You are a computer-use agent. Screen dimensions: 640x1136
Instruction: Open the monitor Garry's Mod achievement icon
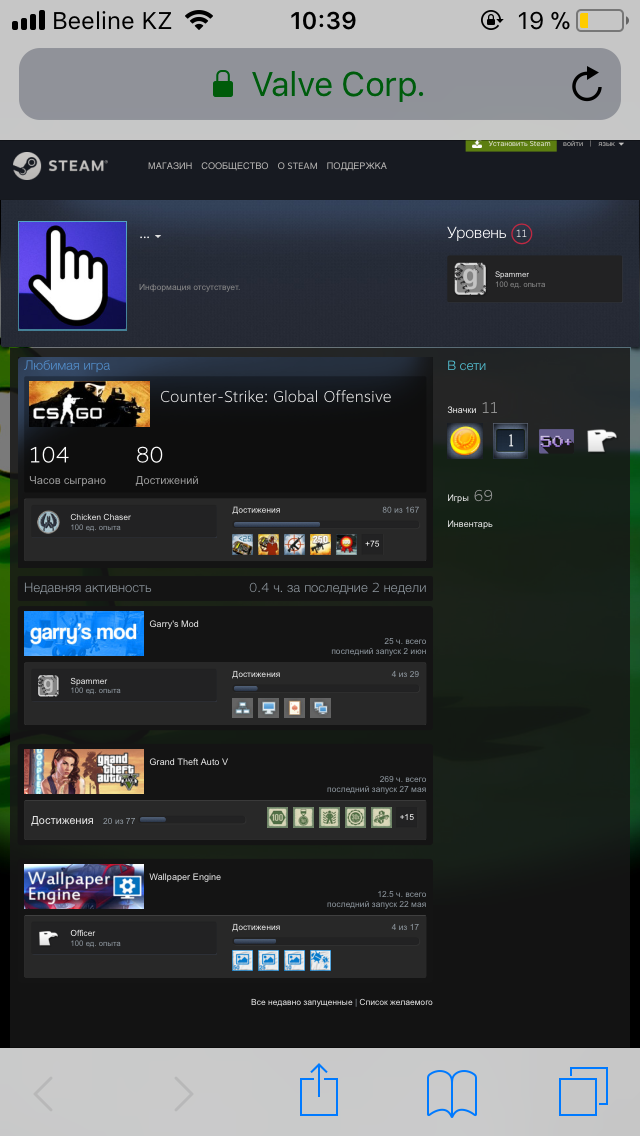pos(268,708)
